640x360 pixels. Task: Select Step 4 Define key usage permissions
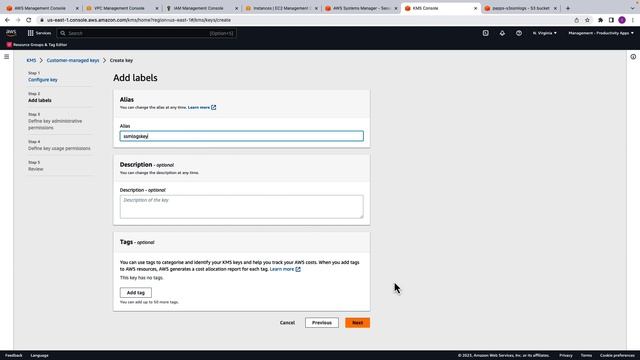[59, 149]
